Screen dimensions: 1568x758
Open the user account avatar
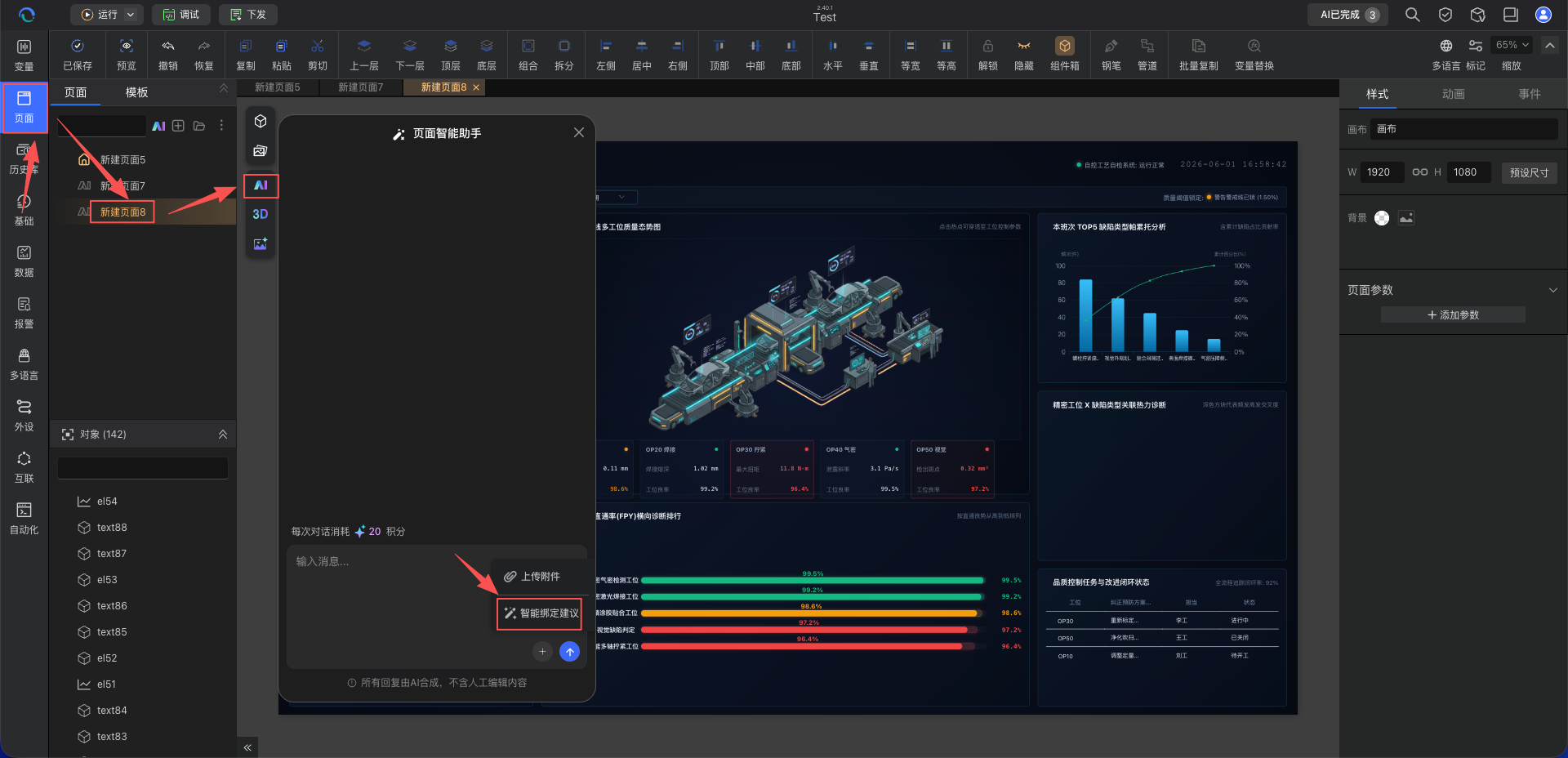point(1543,15)
